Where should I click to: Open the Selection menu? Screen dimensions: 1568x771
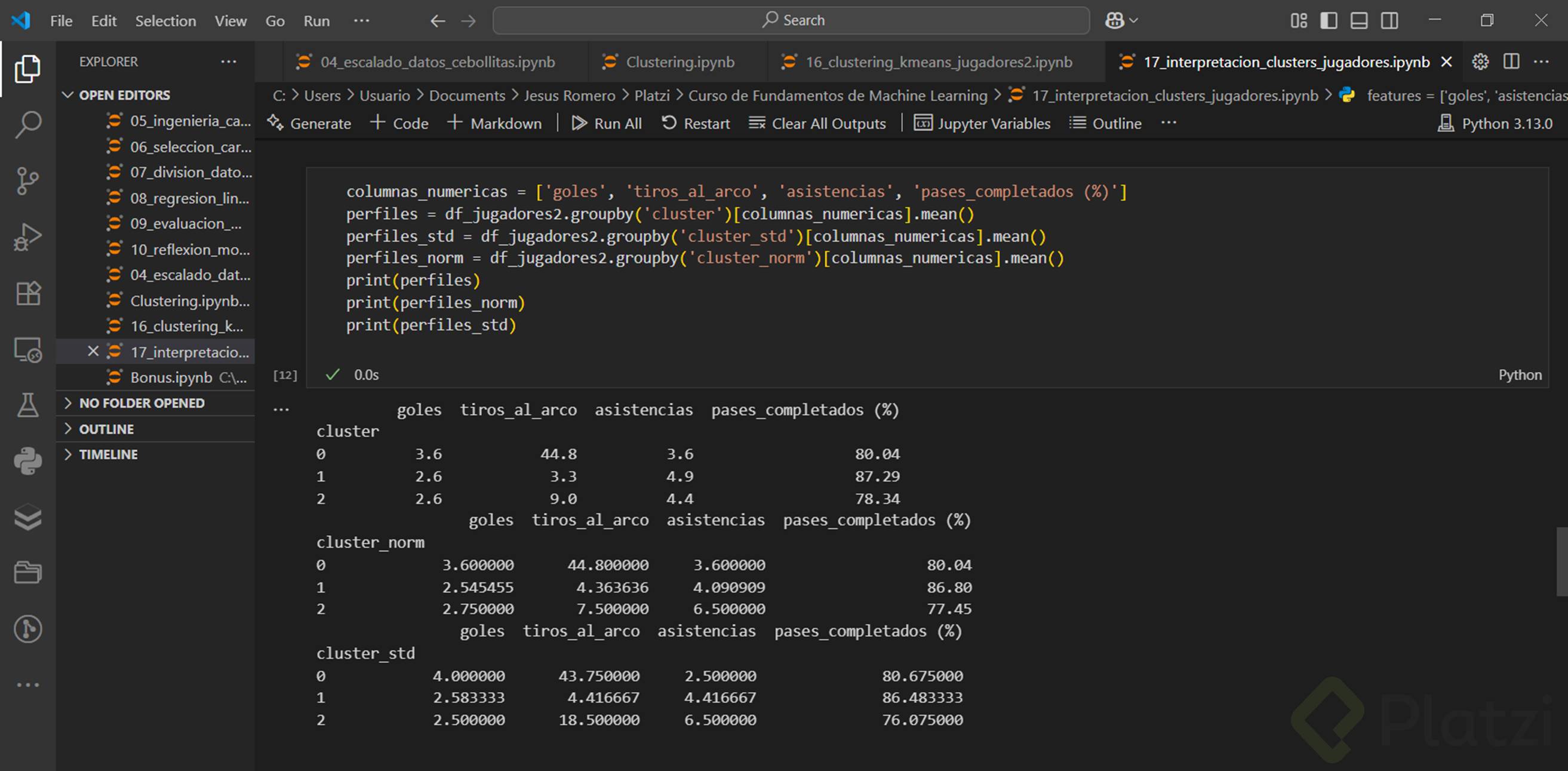pyautogui.click(x=165, y=21)
